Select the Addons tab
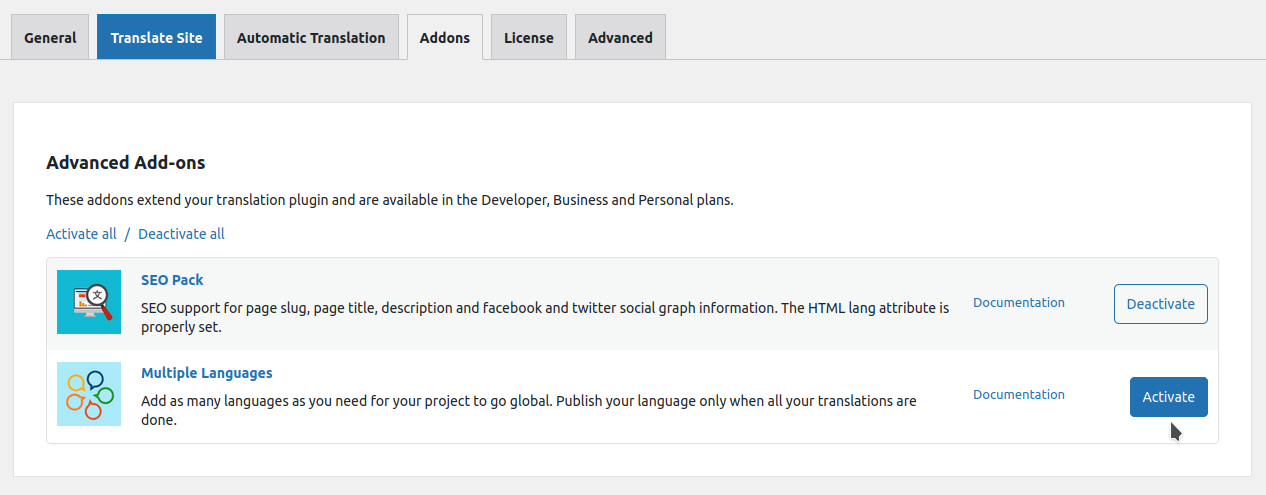Image resolution: width=1266 pixels, height=495 pixels. (445, 37)
